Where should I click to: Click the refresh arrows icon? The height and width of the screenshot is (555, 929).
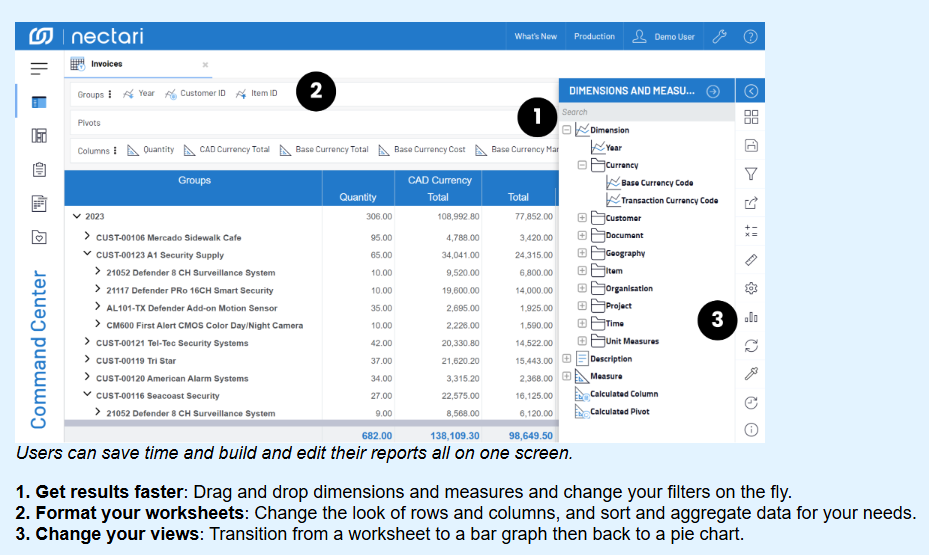pos(751,345)
